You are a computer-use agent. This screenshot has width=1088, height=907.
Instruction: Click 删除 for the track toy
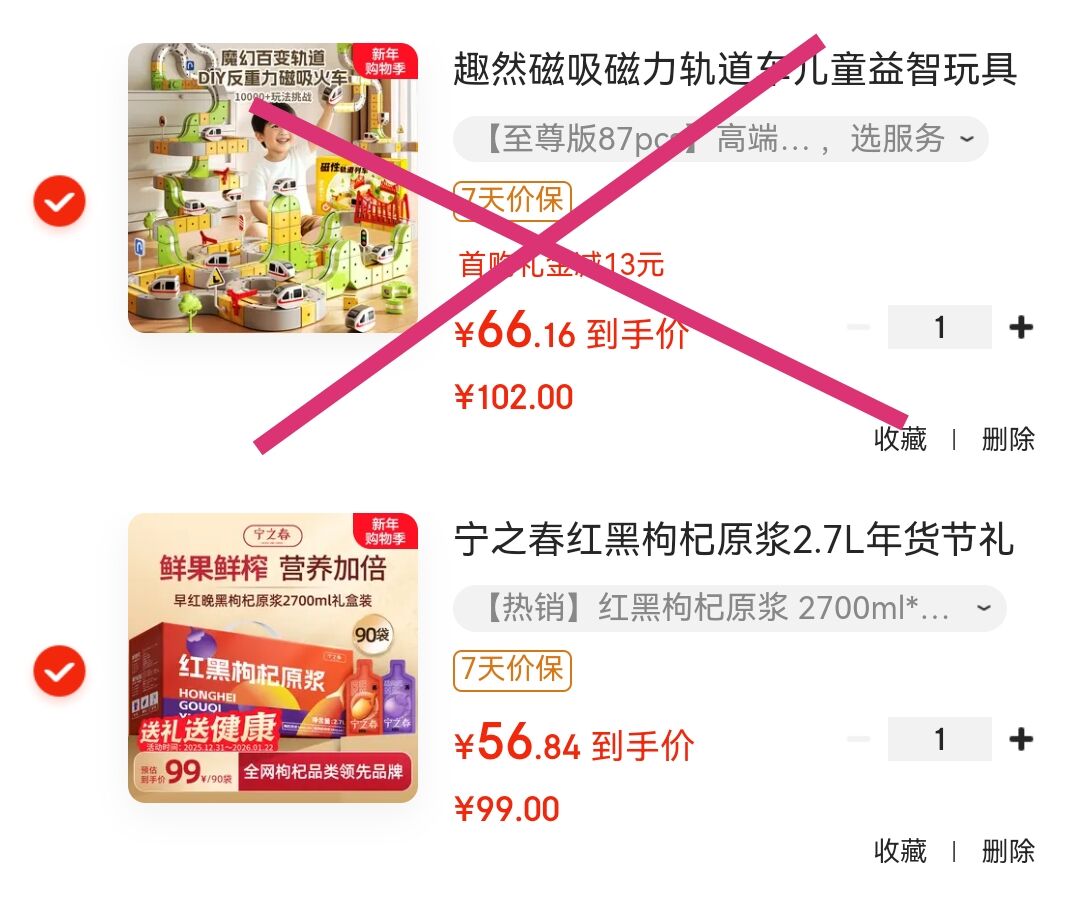click(x=1008, y=439)
